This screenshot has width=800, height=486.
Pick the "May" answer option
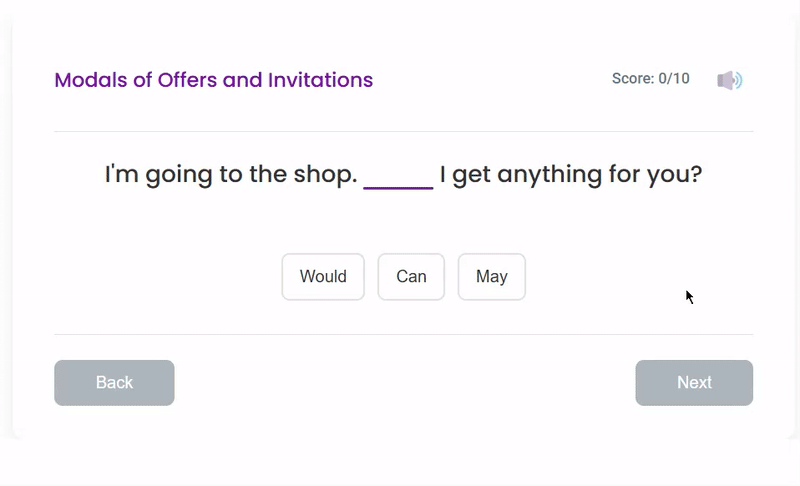[x=492, y=277]
